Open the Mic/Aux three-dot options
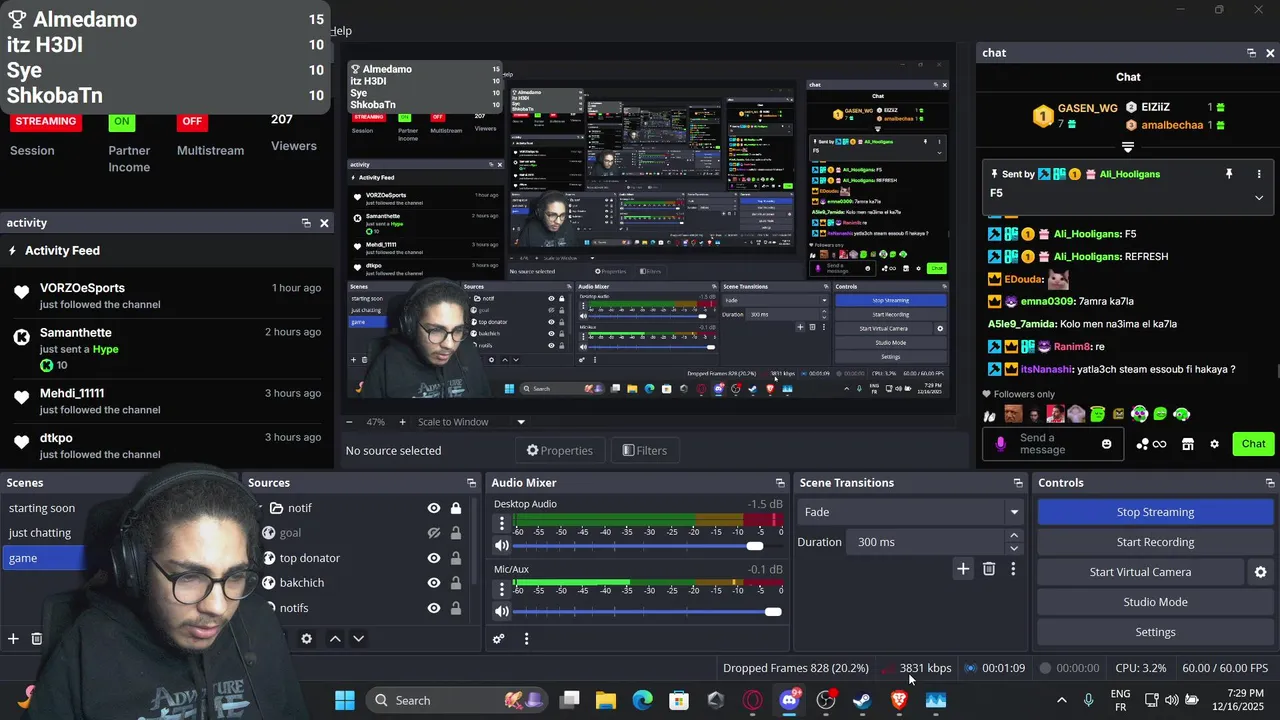Image resolution: width=1280 pixels, height=720 pixels. pyautogui.click(x=502, y=588)
